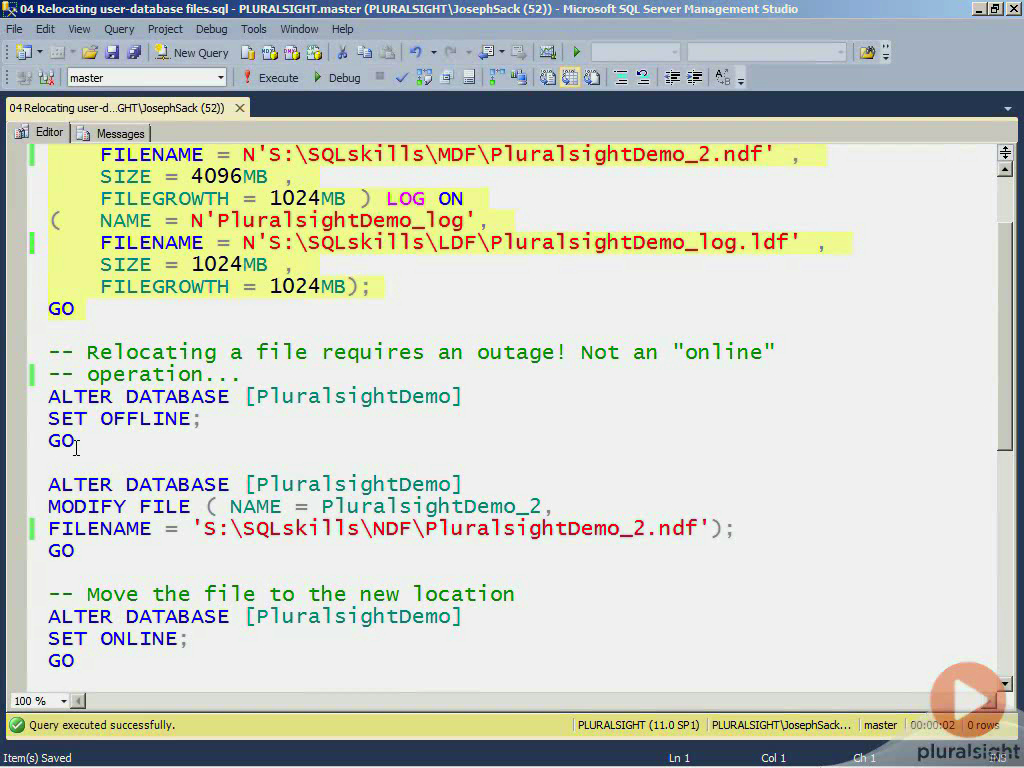The height and width of the screenshot is (768, 1024).
Task: Click the green Start arrow icon
Action: (576, 52)
